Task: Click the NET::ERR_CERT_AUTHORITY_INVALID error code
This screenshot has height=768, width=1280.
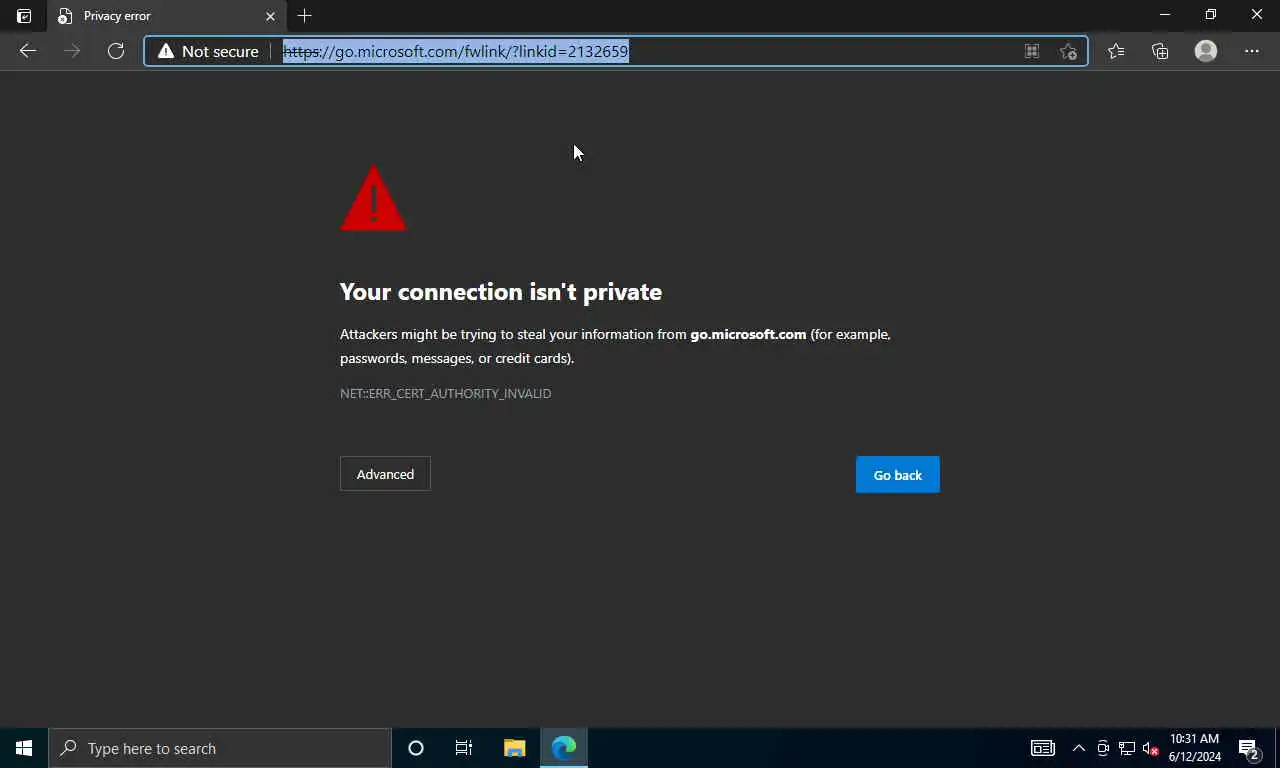Action: 446,394
